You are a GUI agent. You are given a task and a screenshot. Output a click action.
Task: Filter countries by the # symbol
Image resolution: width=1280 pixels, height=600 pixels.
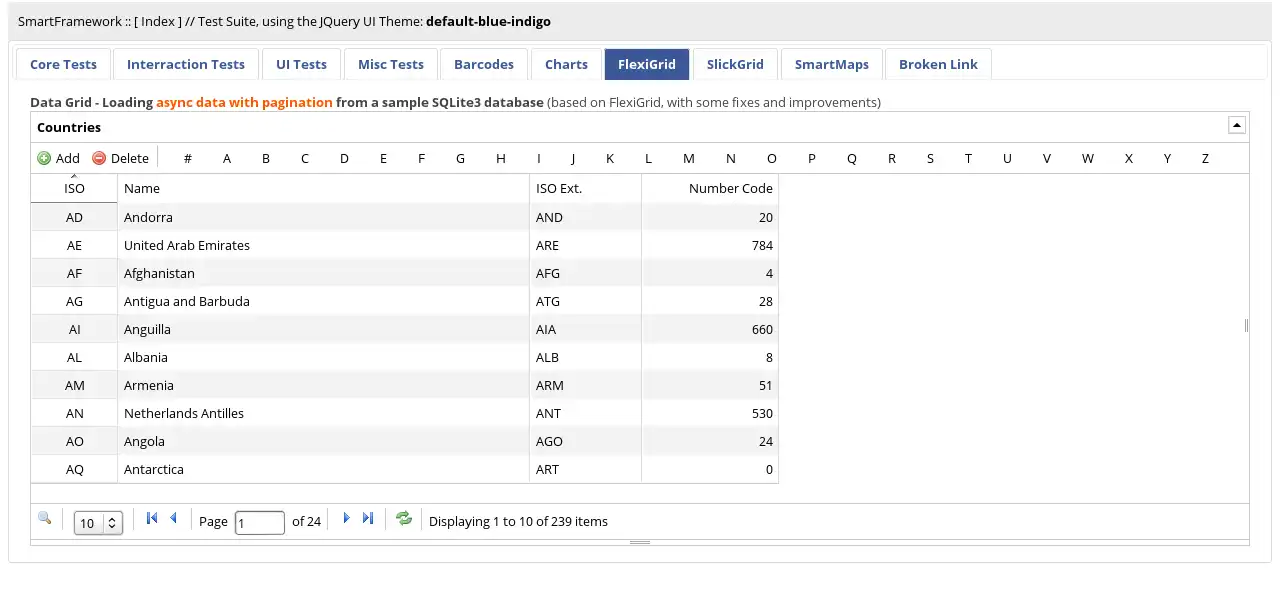click(188, 158)
